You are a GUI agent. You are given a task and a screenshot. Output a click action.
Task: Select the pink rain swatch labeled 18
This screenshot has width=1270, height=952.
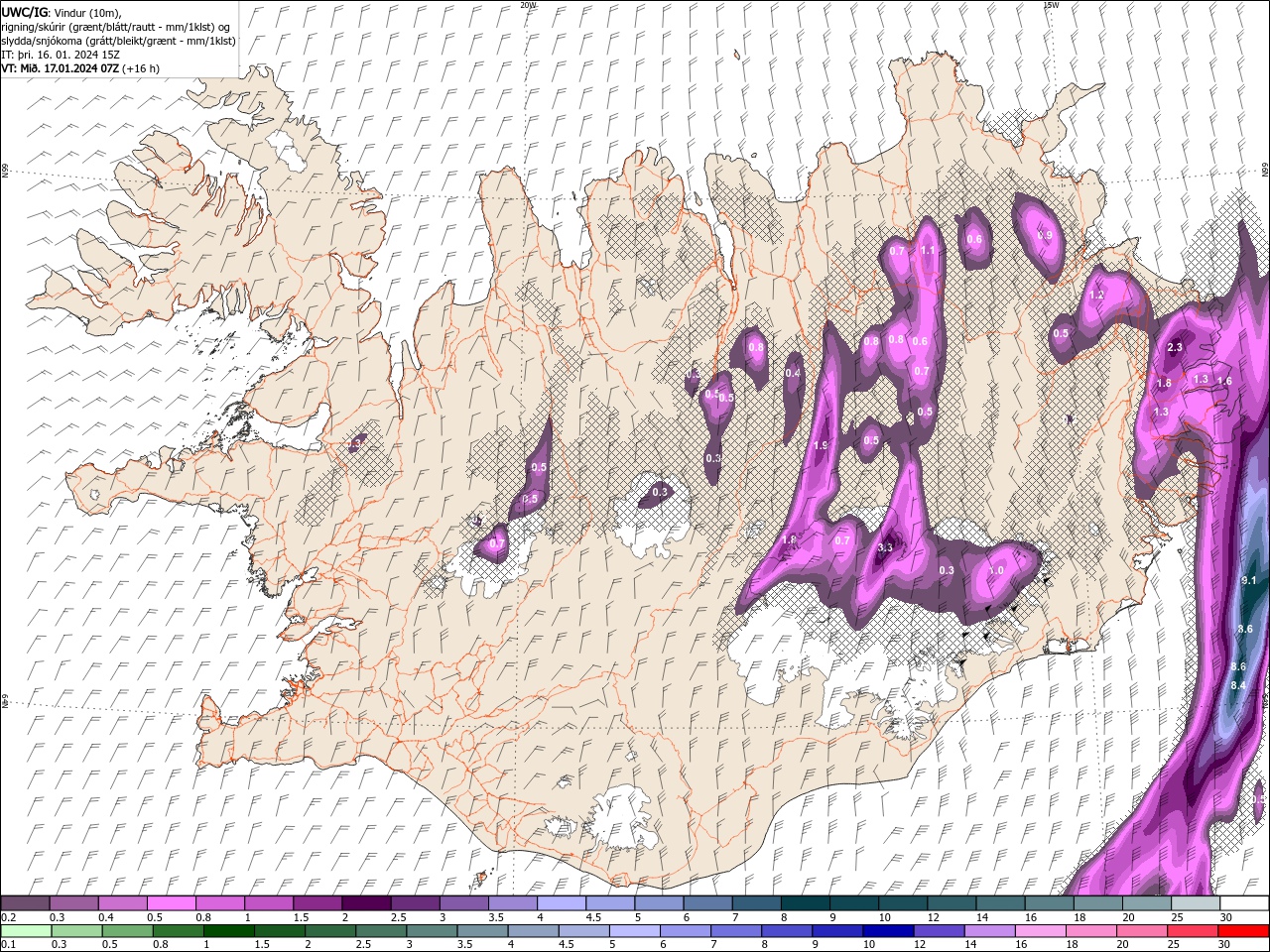tap(1090, 931)
